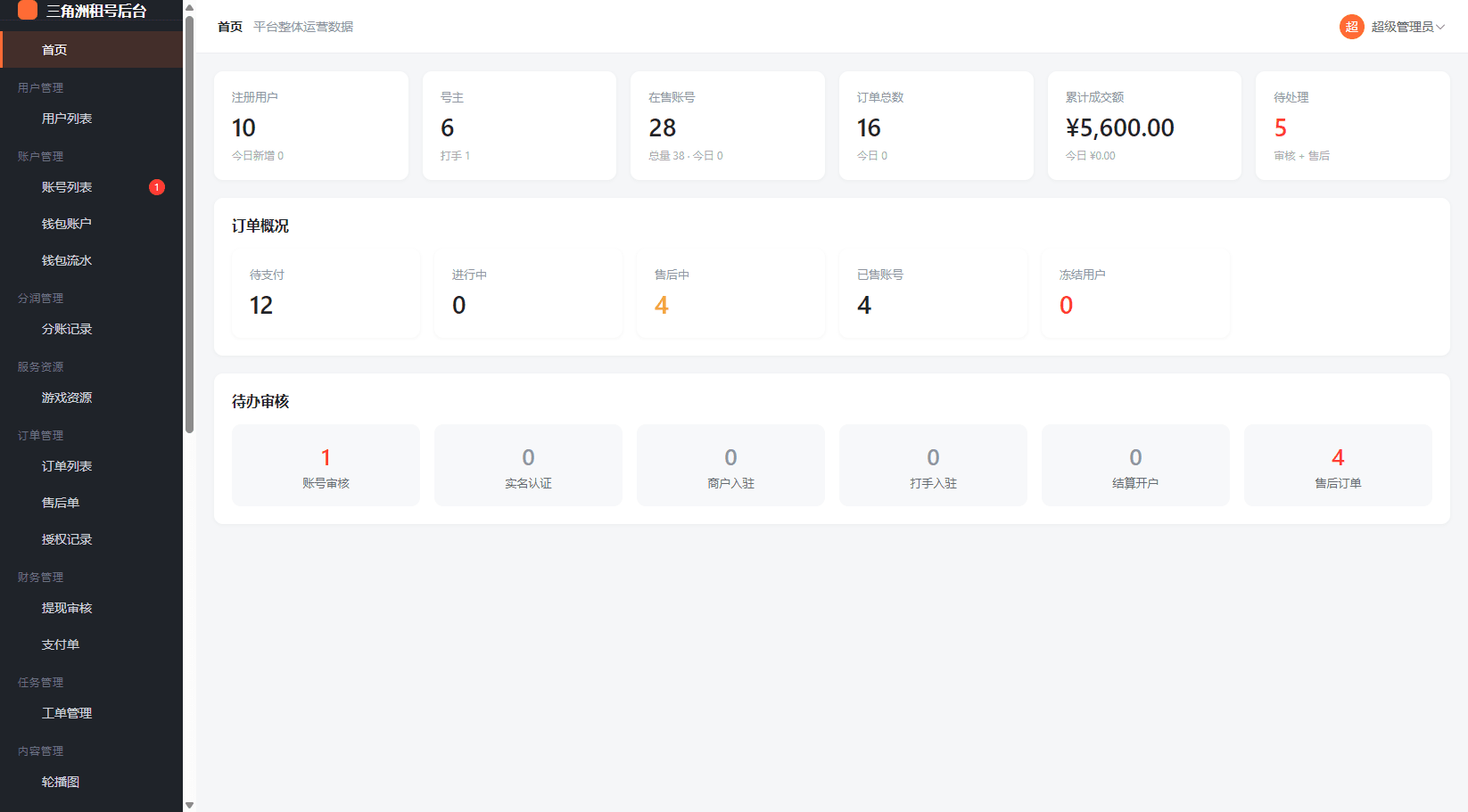The height and width of the screenshot is (812, 1468).
Task: Click the red badge on 账号列表
Action: click(157, 187)
